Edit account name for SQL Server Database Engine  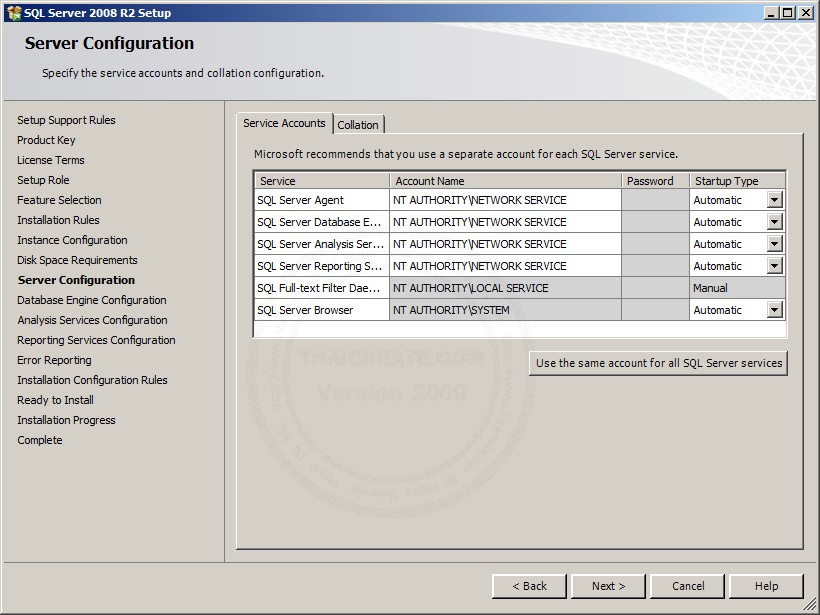(505, 222)
